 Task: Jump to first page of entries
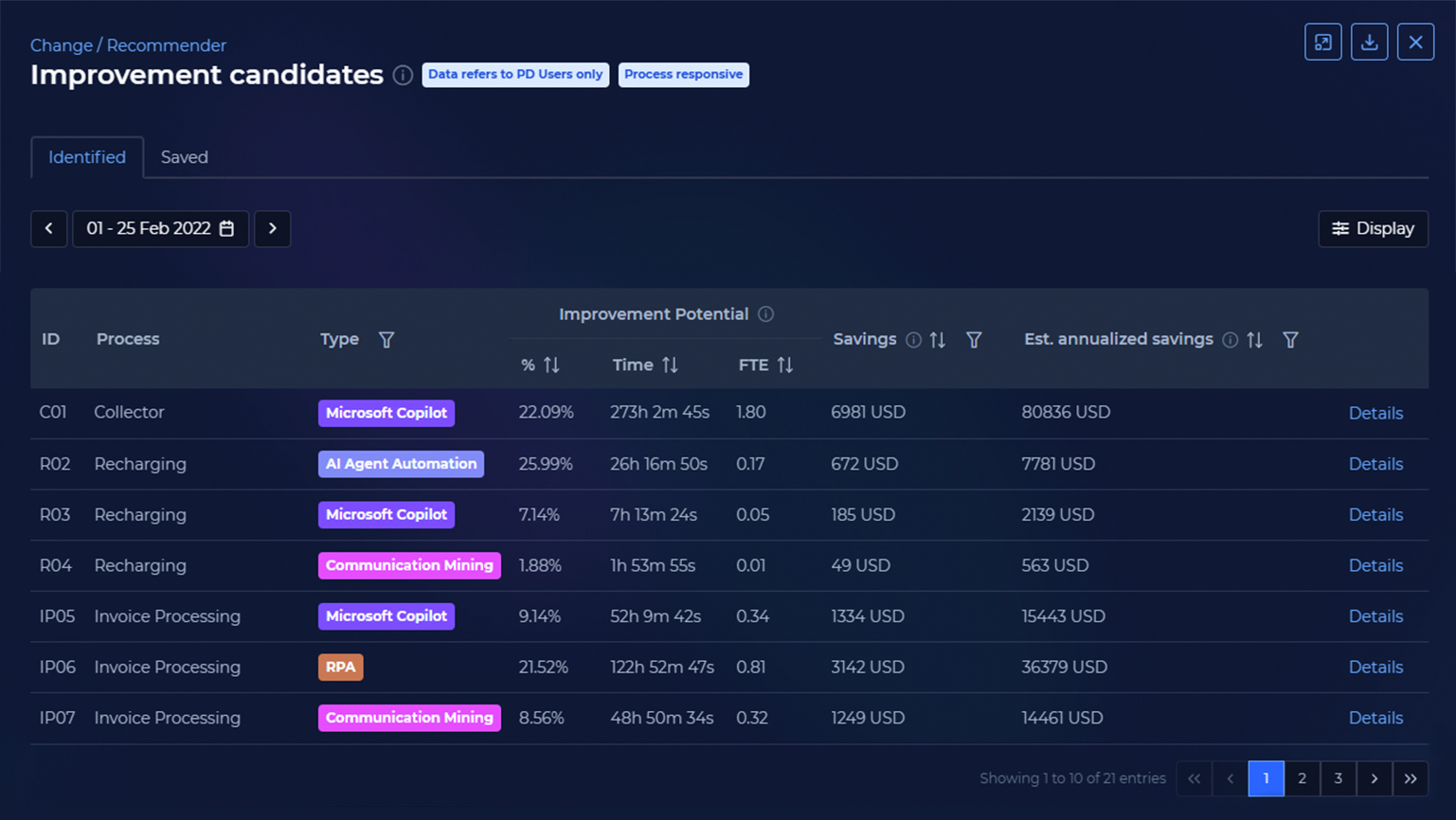click(x=1195, y=778)
